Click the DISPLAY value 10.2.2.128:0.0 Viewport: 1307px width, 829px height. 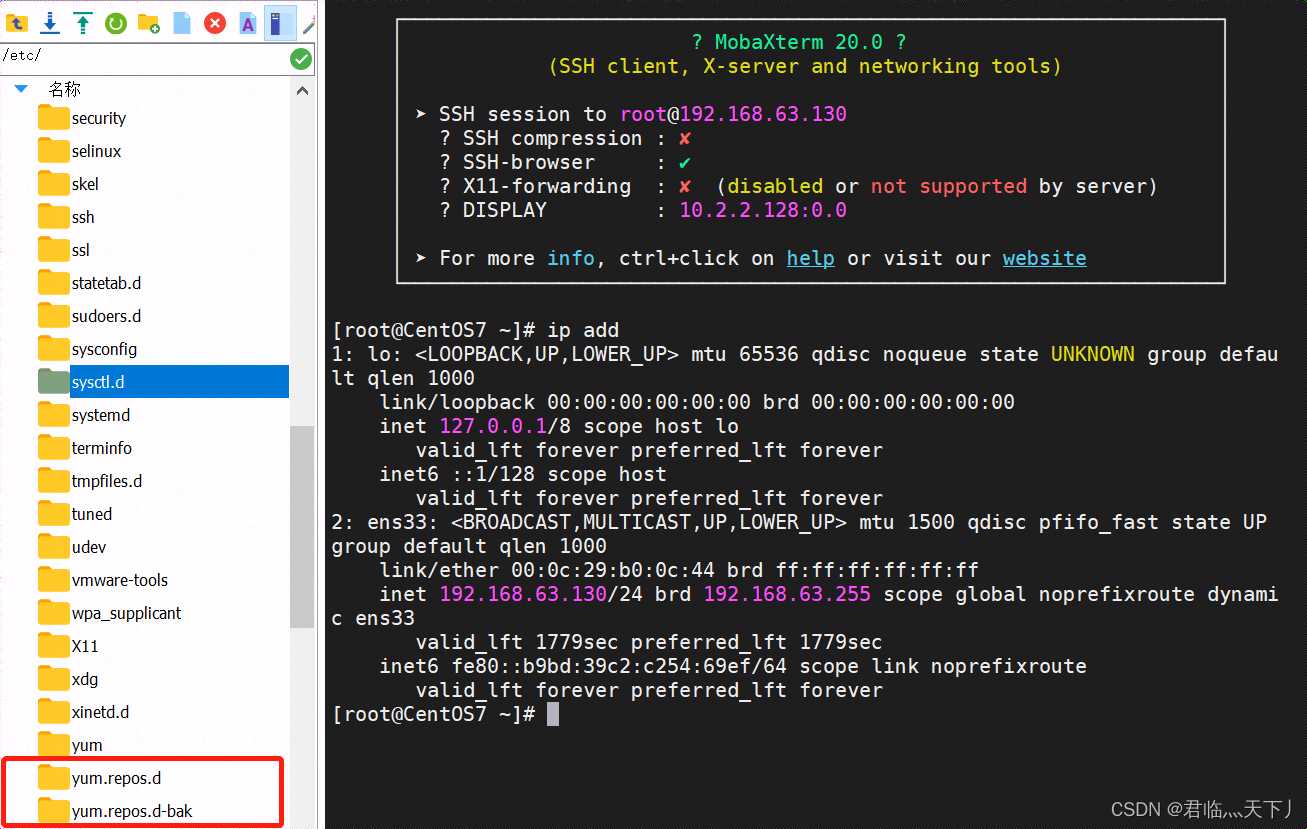click(763, 210)
